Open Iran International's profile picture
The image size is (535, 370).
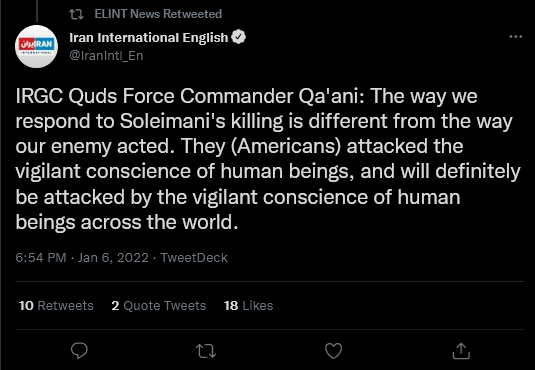click(x=37, y=46)
